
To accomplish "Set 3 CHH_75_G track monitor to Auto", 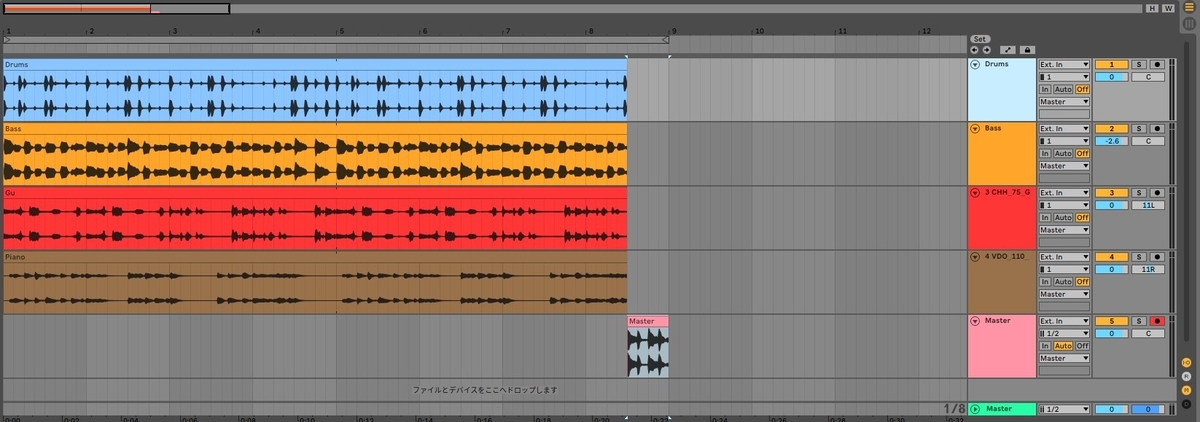I will tap(1063, 217).
